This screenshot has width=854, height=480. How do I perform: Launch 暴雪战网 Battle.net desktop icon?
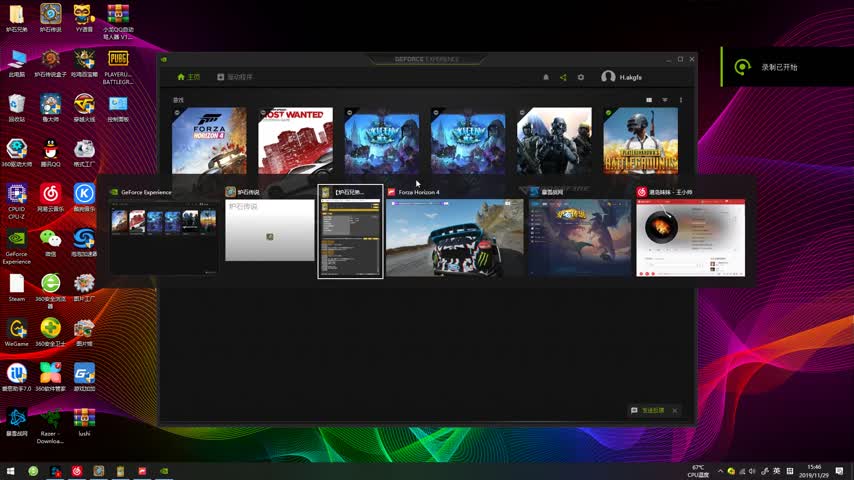pos(16,422)
